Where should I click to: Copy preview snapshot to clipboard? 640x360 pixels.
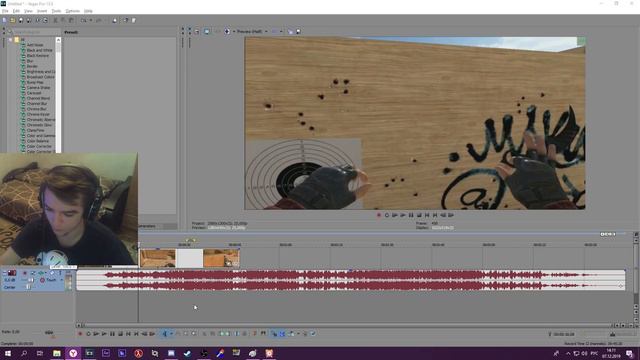pyautogui.click(x=290, y=31)
